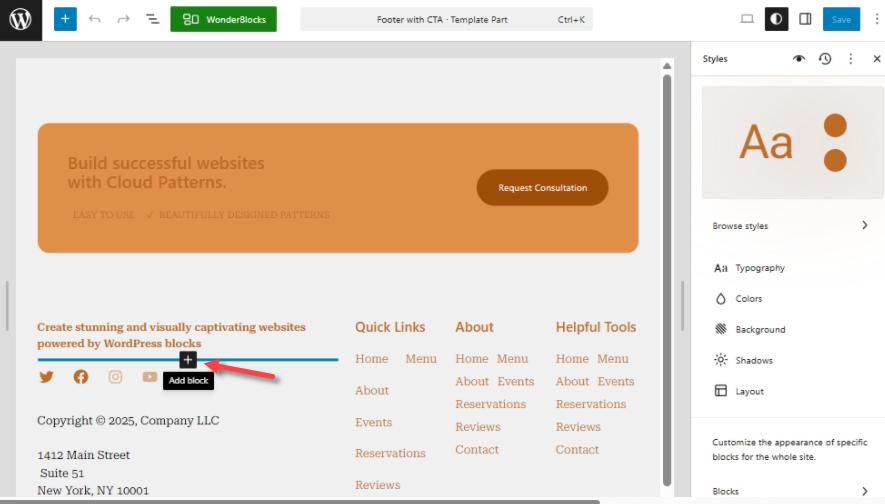This screenshot has height=504, width=885.
Task: Click the WordPress logo icon
Action: click(21, 20)
